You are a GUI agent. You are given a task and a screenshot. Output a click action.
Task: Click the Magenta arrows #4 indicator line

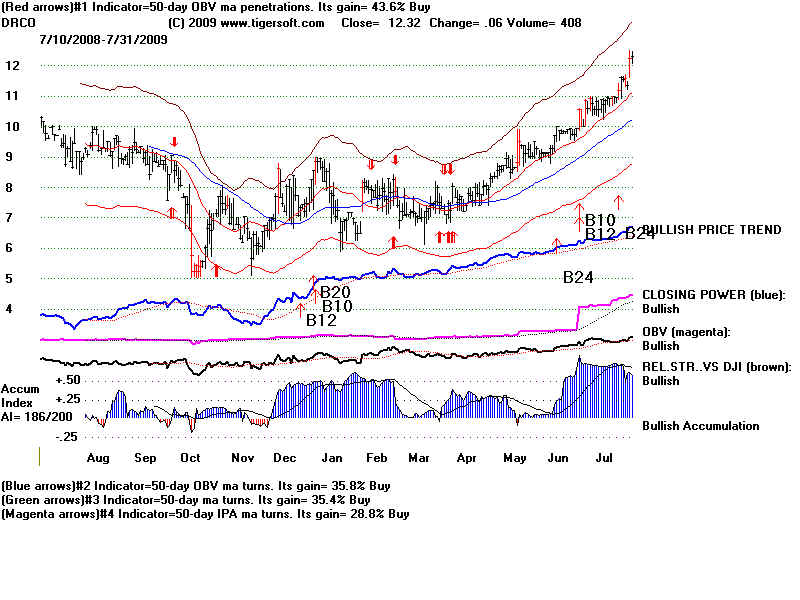coord(205,514)
